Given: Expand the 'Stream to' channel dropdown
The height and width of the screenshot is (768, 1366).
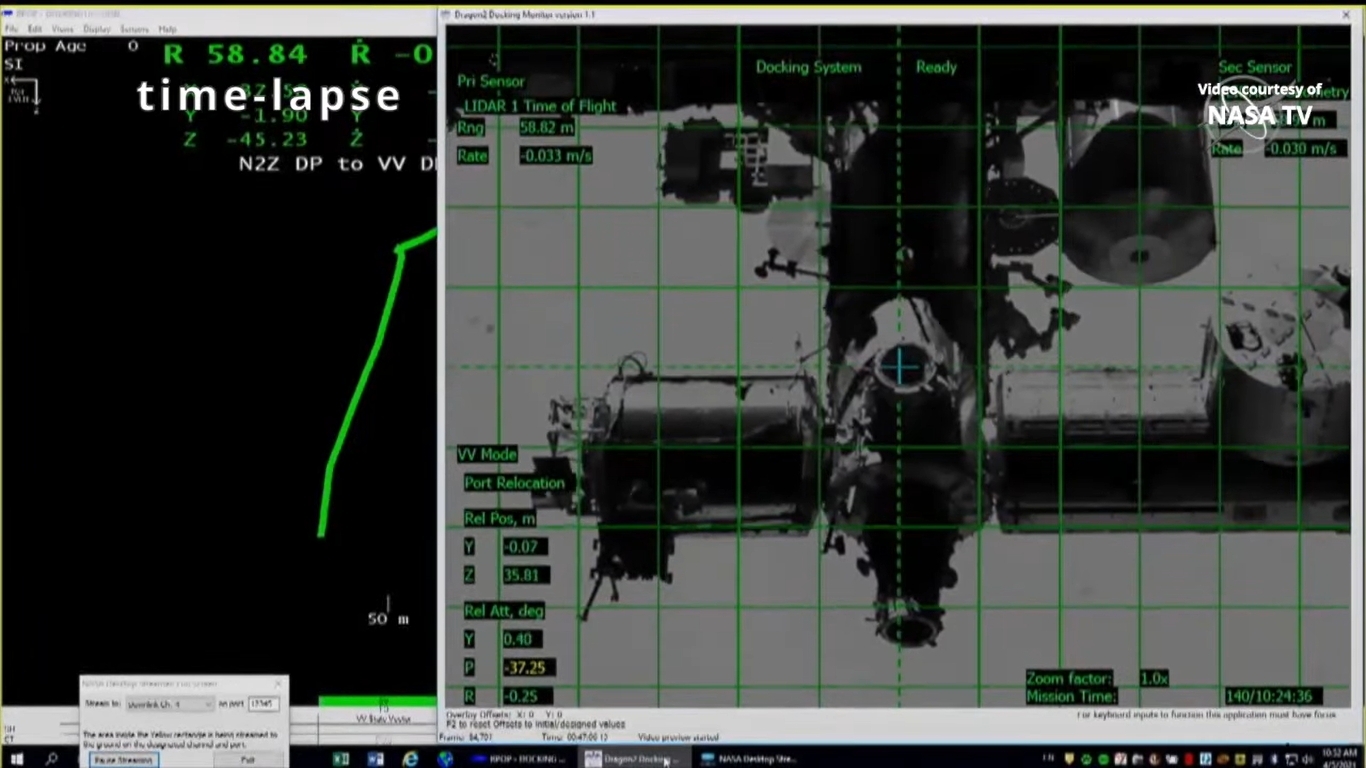Looking at the screenshot, I should pos(169,704).
